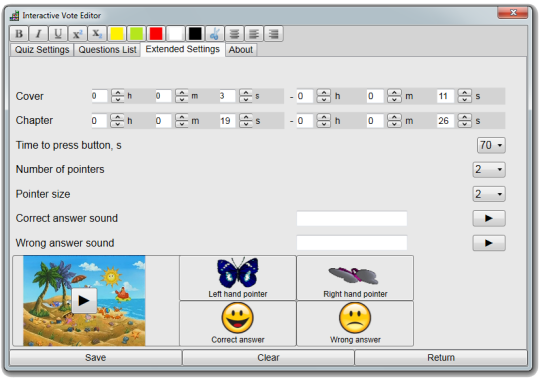
Task: Right align text
Action: pos(274,34)
